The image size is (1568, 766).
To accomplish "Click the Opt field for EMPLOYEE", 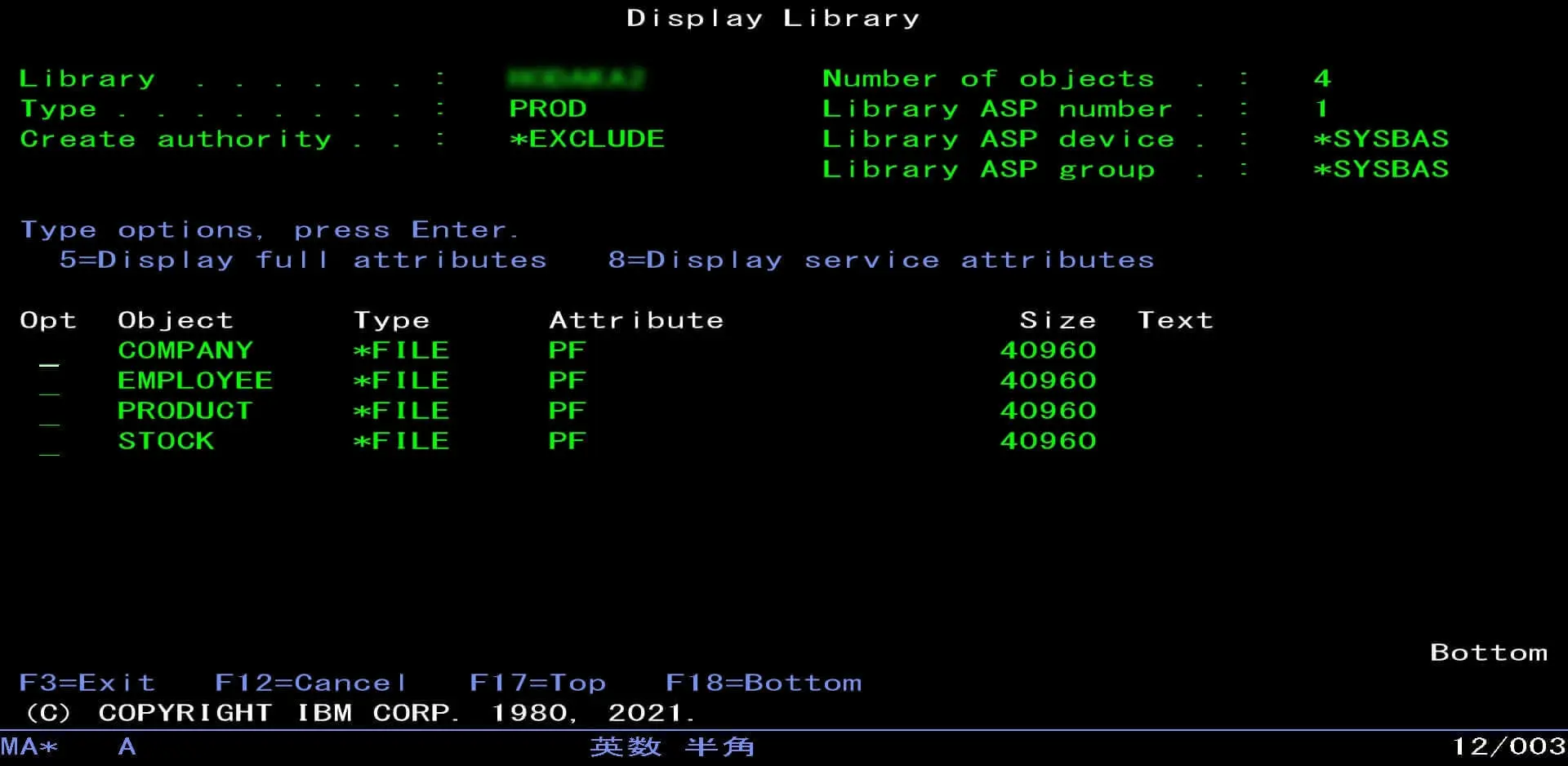I will coord(49,382).
